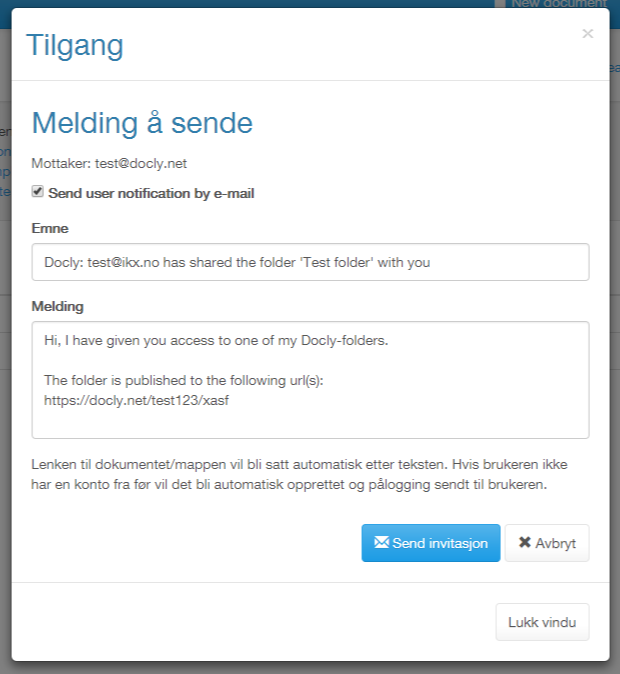Click the 'Melding å sende' heading

pyautogui.click(x=142, y=123)
